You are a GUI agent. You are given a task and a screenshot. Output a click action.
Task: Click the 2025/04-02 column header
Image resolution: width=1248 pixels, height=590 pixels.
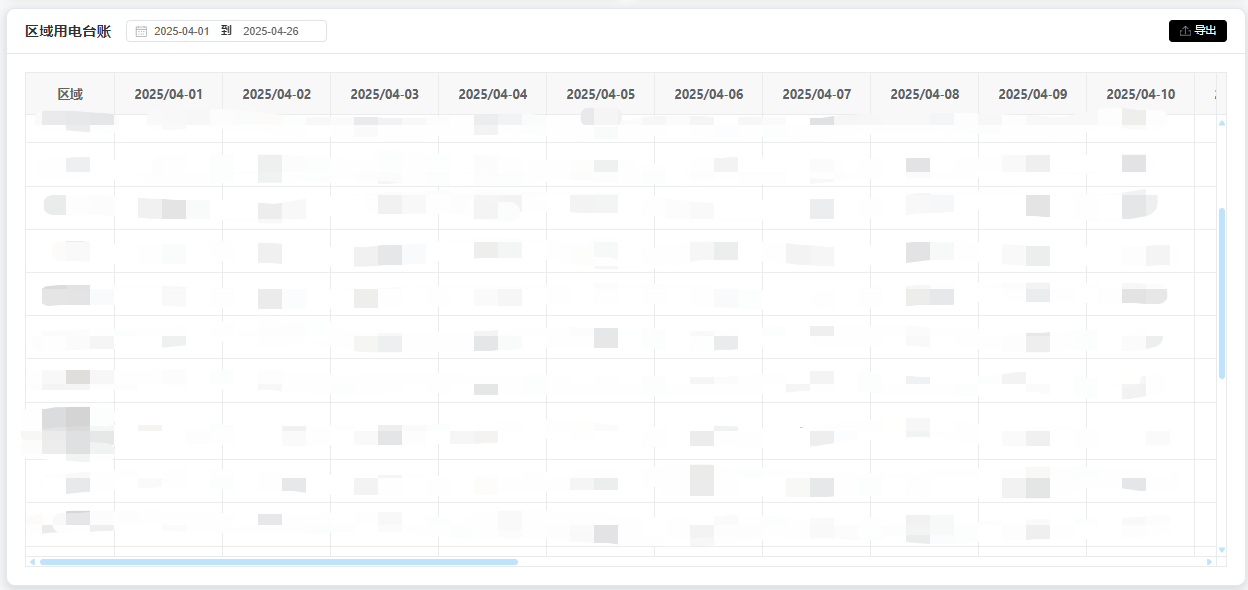point(276,94)
